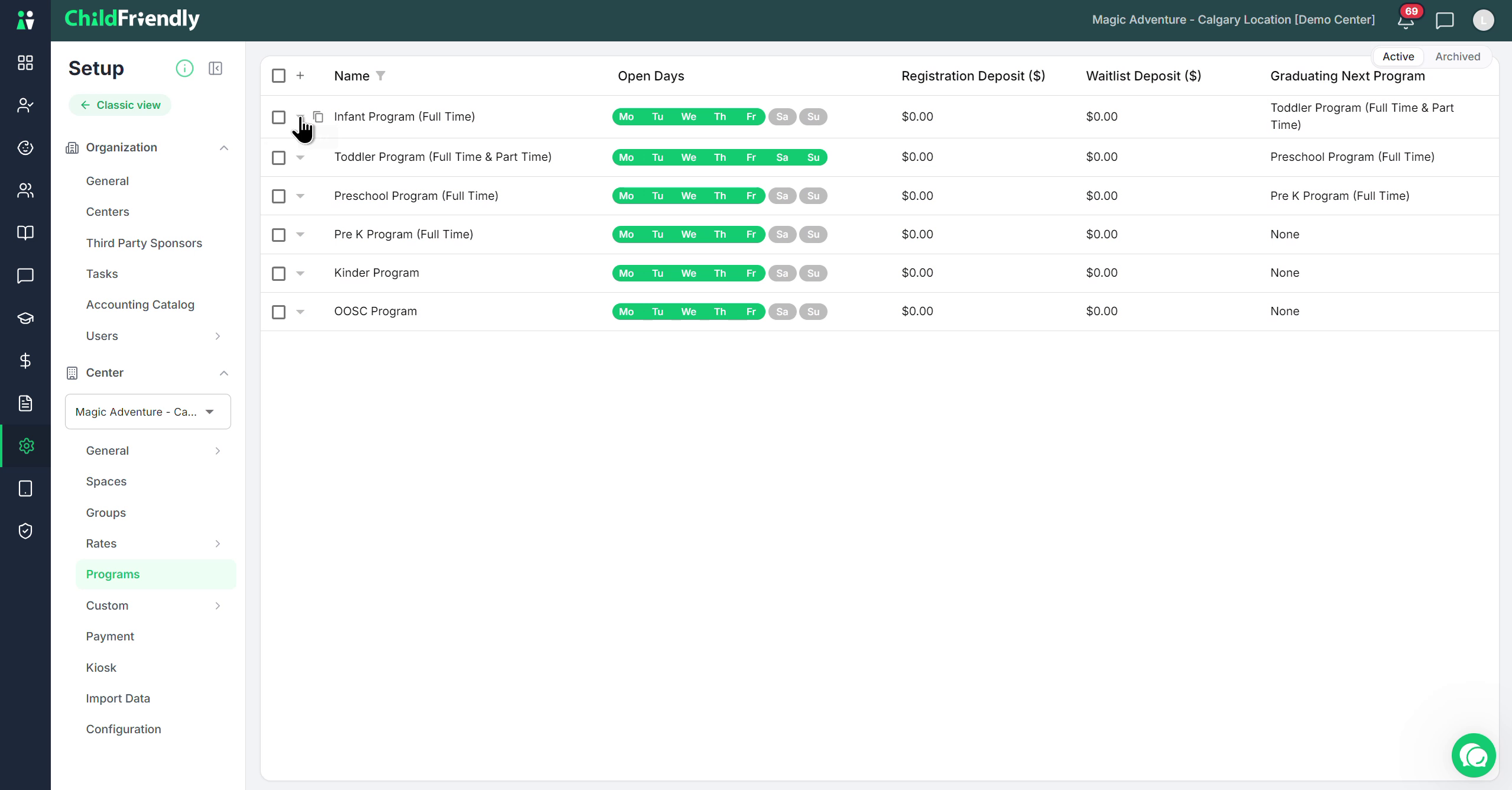Open the billing dollar sign sidebar icon
The width and height of the screenshot is (1512, 790).
pyautogui.click(x=25, y=361)
